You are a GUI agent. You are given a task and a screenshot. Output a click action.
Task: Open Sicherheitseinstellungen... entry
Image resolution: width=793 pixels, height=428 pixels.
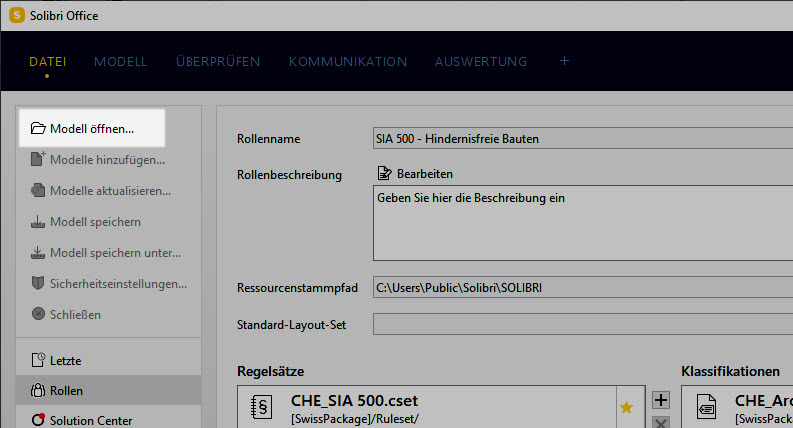point(118,284)
